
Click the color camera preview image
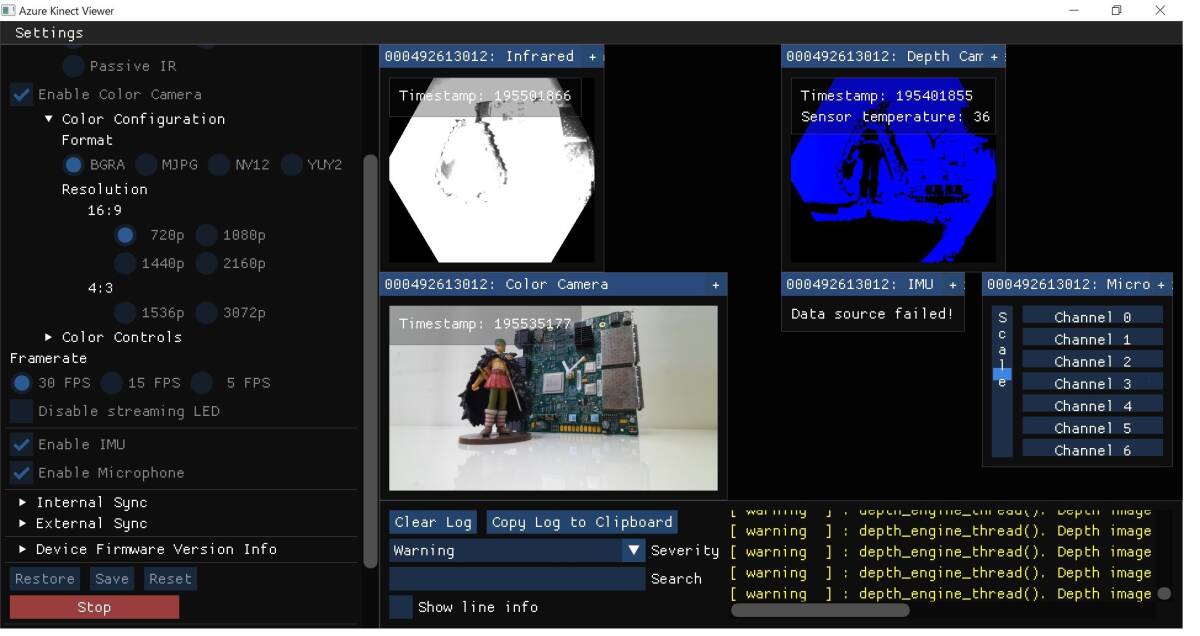coord(553,398)
